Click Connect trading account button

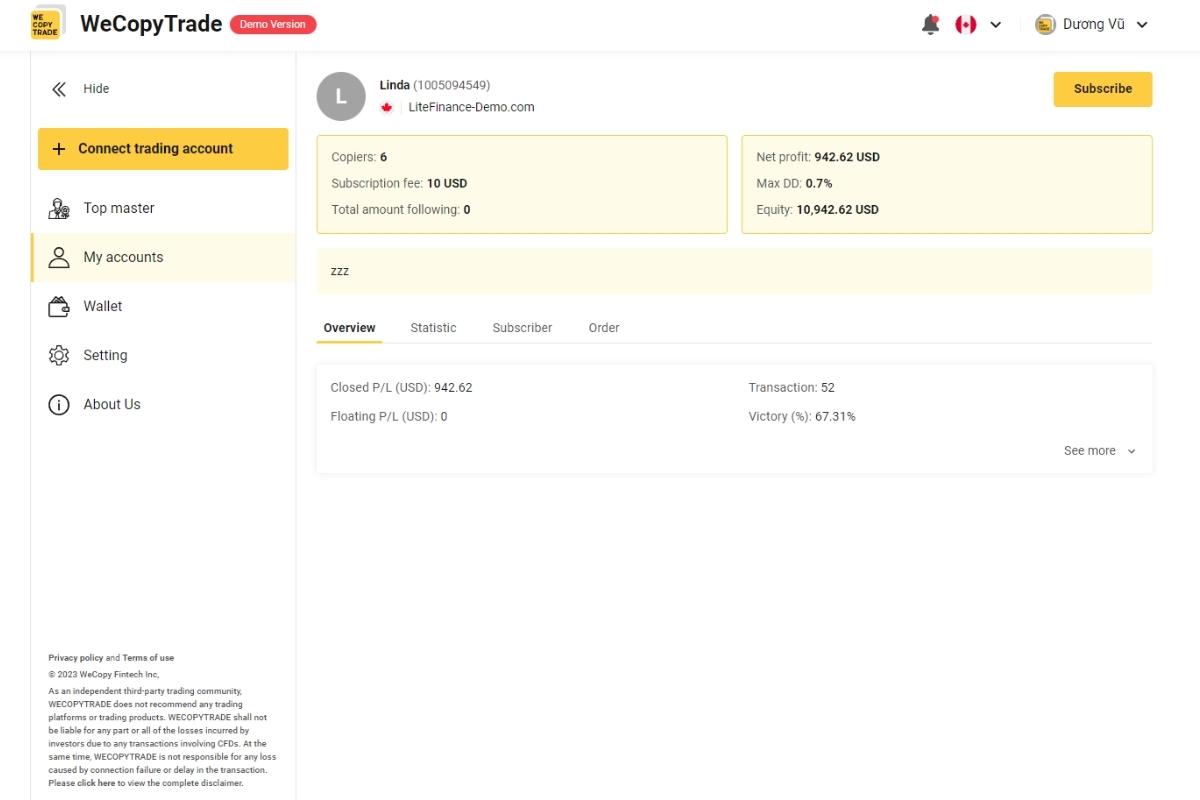coord(163,149)
